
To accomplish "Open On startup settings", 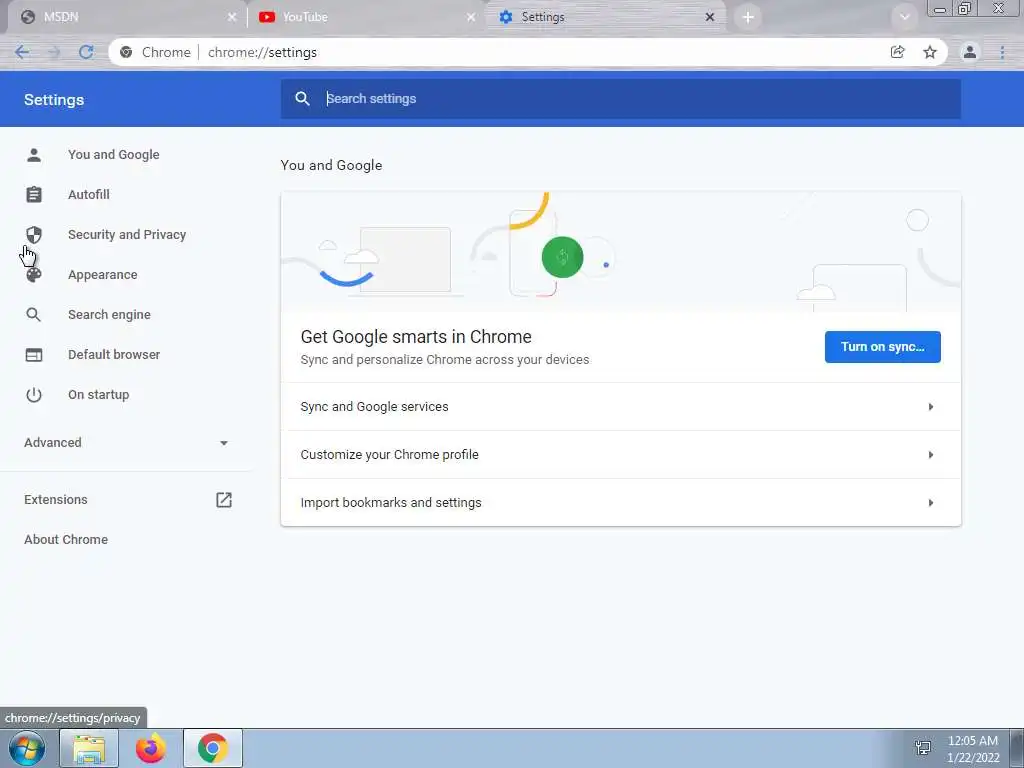I will tap(99, 394).
